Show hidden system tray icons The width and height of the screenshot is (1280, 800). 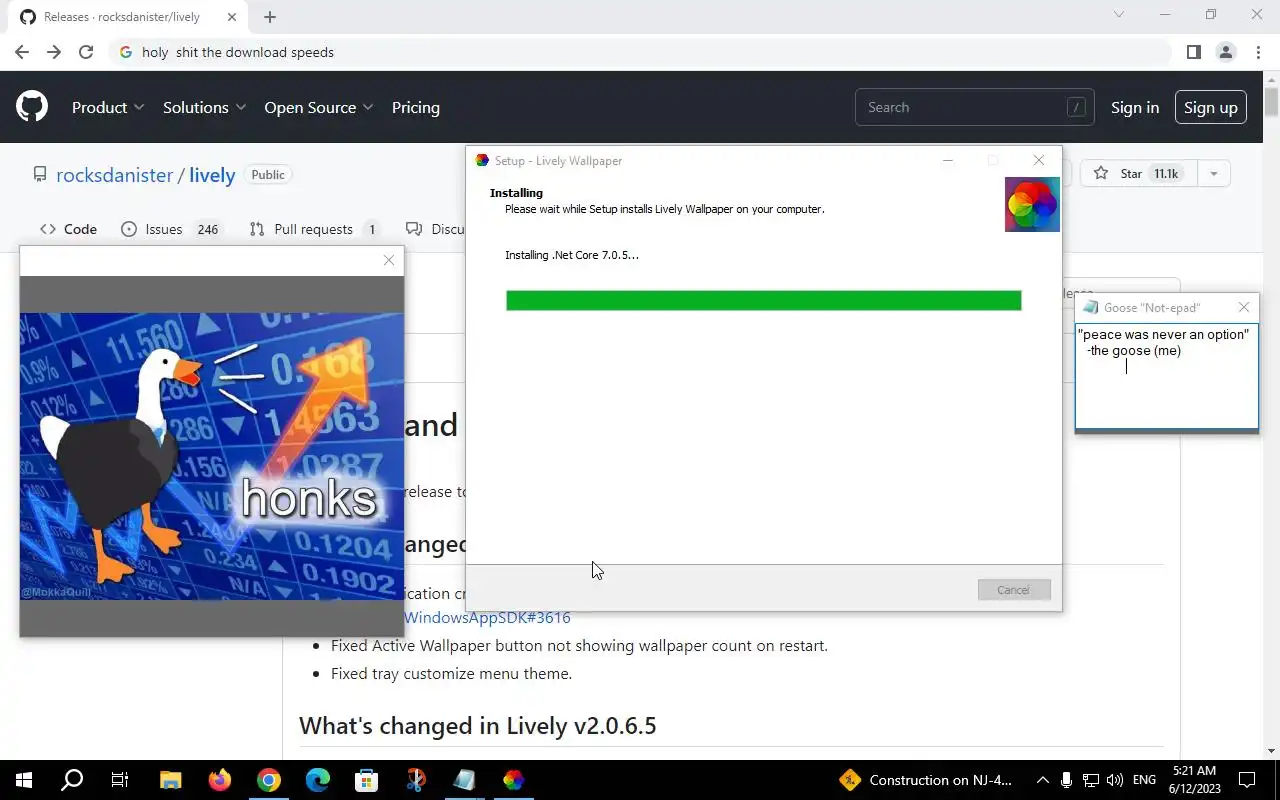(x=1042, y=780)
